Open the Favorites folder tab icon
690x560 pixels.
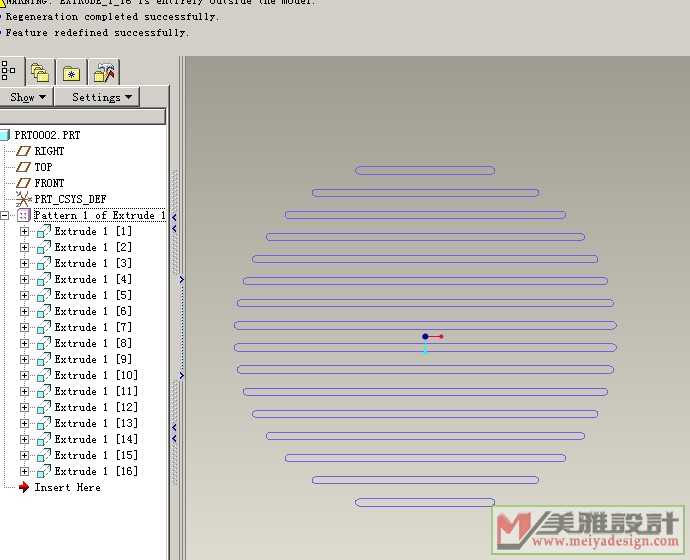point(71,72)
